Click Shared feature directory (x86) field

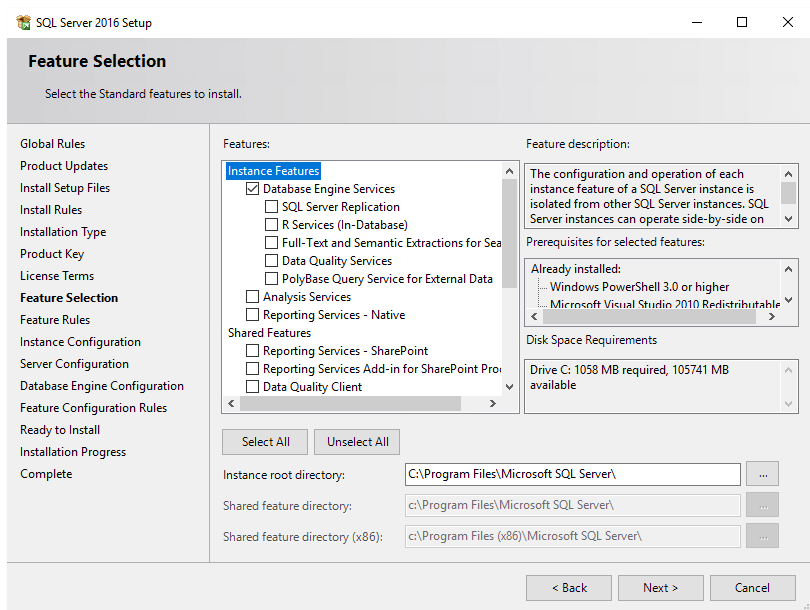click(573, 536)
